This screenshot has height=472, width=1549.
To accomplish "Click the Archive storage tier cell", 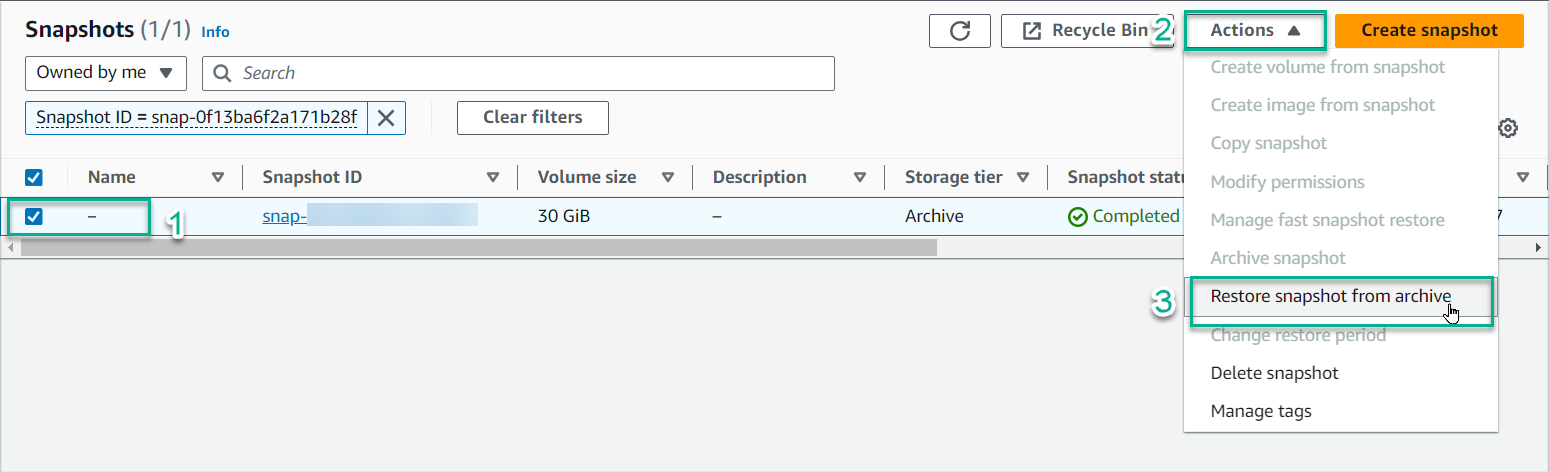I will tap(934, 216).
